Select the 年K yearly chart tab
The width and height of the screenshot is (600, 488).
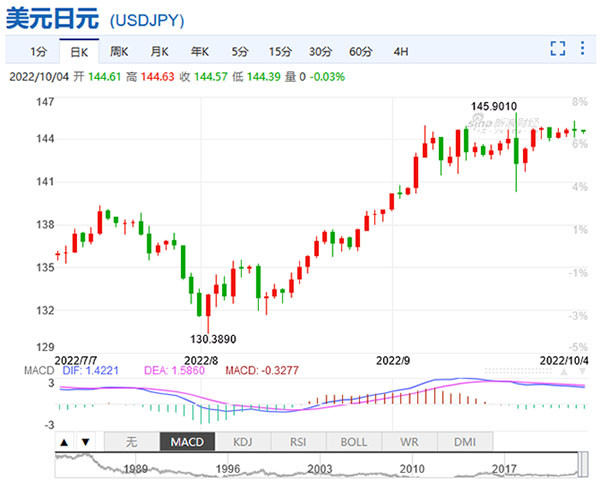(200, 51)
